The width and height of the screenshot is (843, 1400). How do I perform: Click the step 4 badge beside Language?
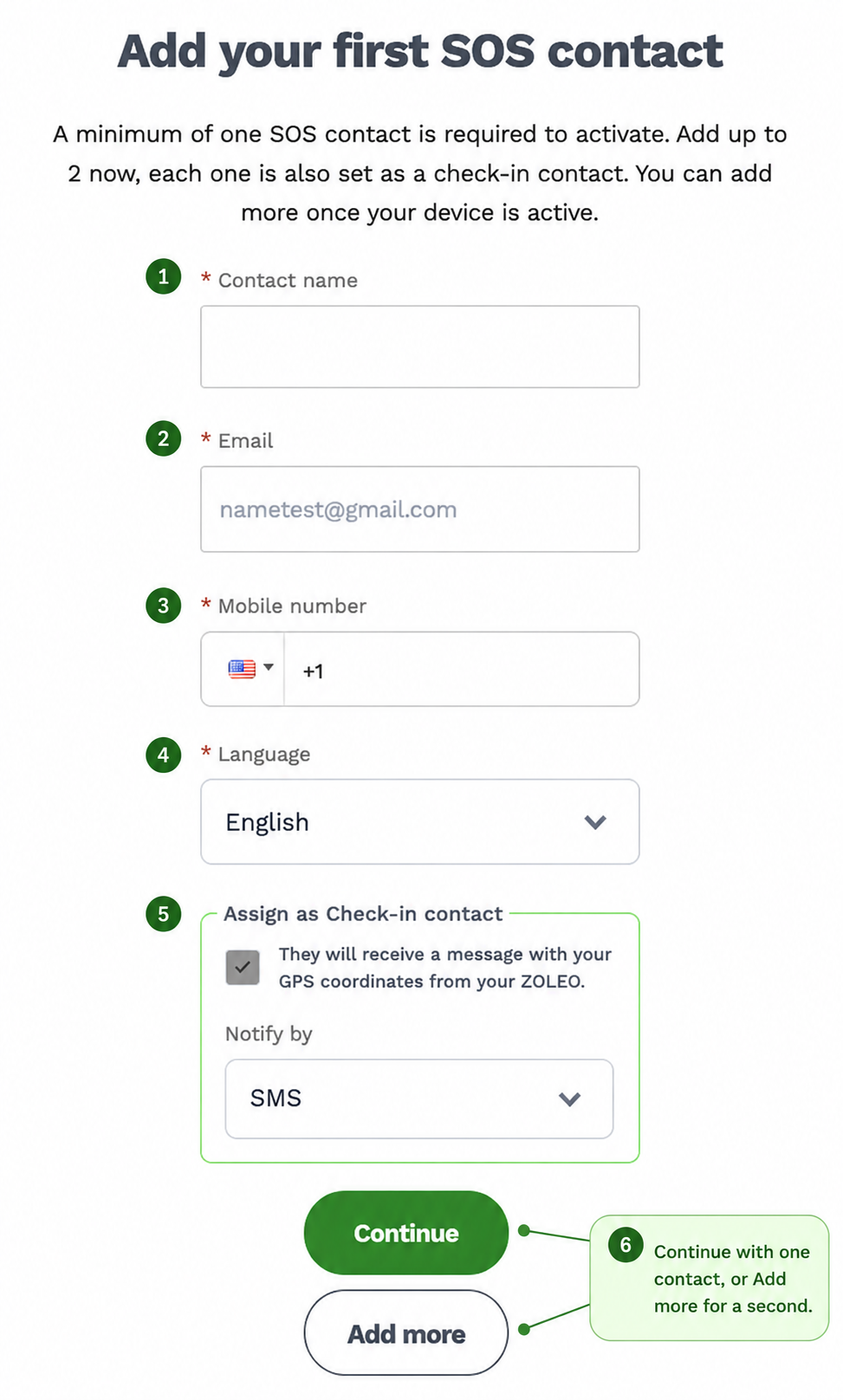pyautogui.click(x=163, y=755)
